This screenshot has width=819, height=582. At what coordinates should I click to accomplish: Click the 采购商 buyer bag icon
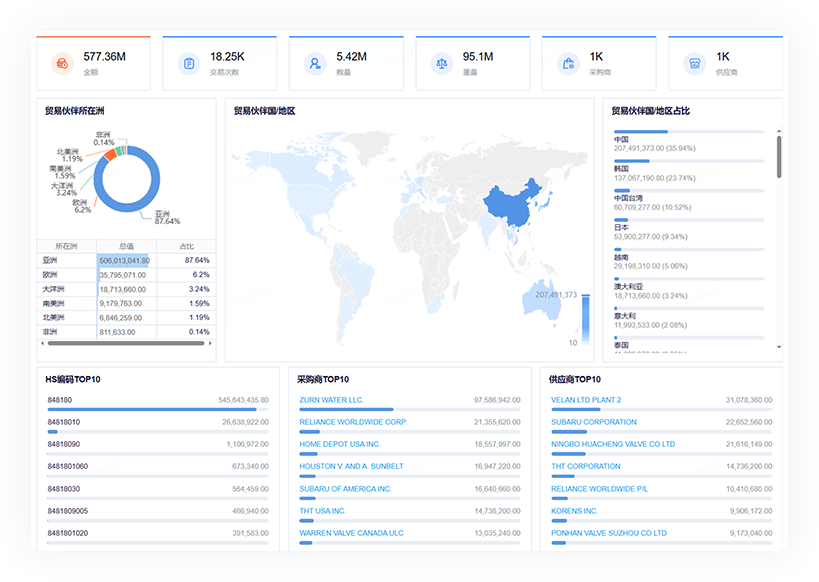click(568, 63)
